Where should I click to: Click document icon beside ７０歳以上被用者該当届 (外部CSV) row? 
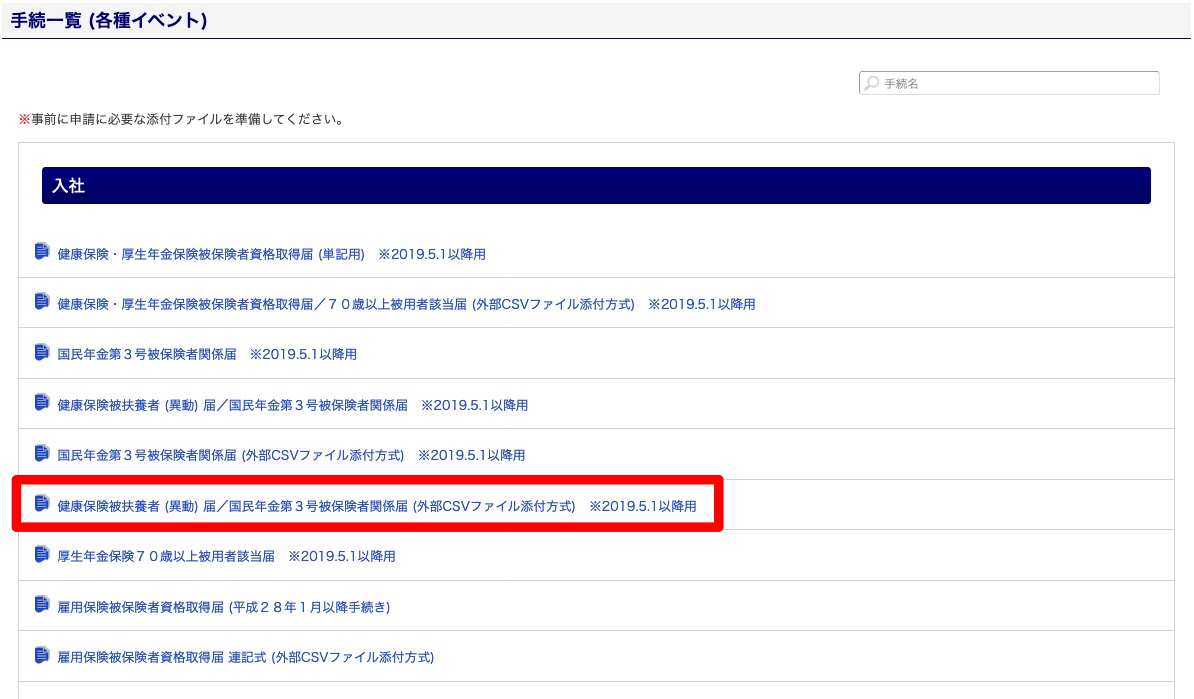click(x=42, y=302)
